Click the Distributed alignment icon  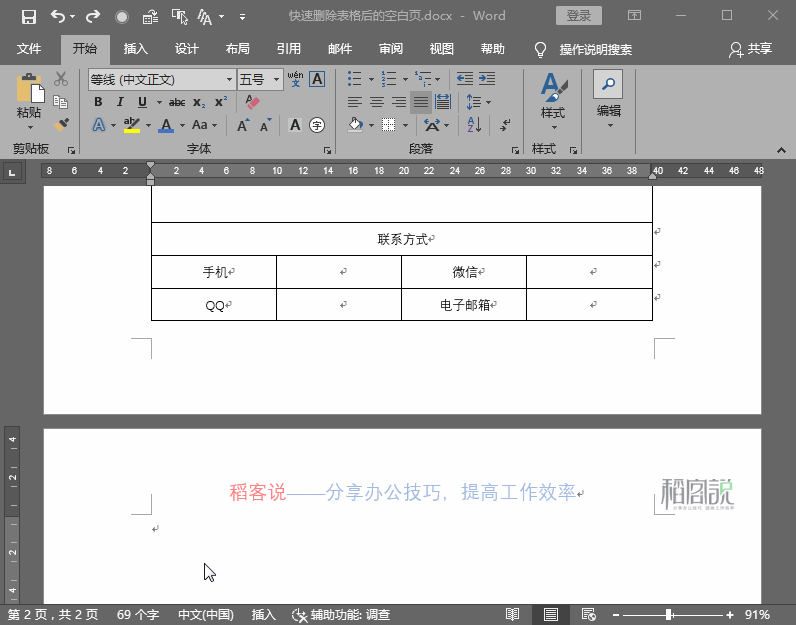click(x=443, y=102)
